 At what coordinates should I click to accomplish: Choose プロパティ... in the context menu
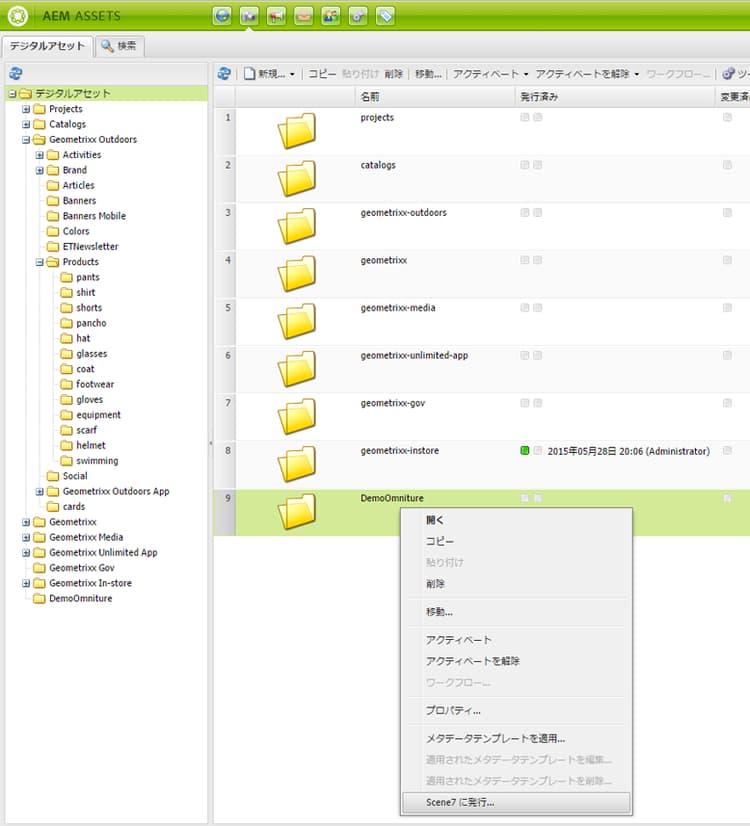[517, 710]
